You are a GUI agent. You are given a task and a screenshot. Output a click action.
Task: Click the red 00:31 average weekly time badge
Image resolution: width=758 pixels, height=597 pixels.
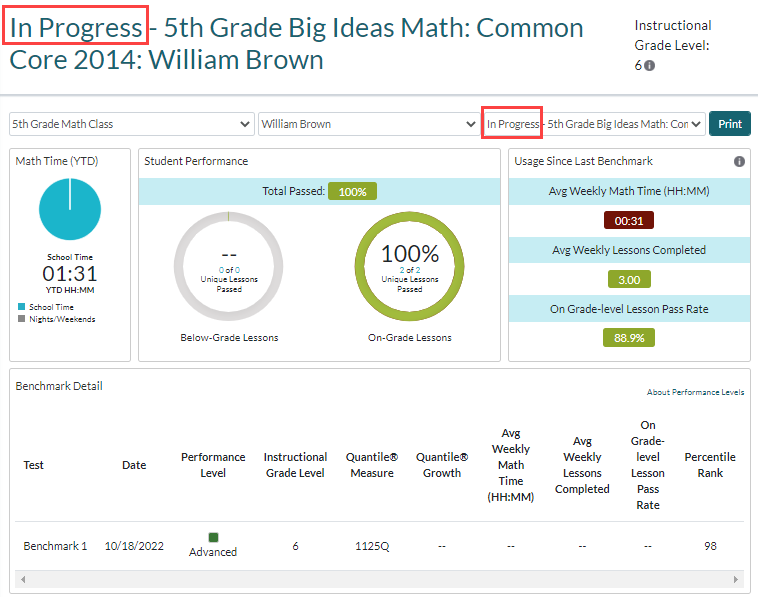pos(628,220)
